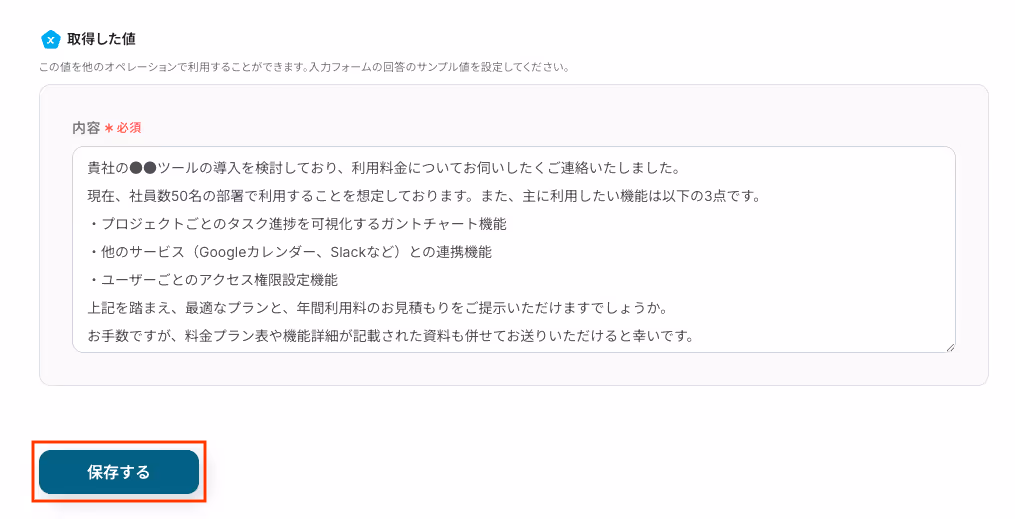
Task: Click the red ＊必須 required marker
Action: [122, 127]
